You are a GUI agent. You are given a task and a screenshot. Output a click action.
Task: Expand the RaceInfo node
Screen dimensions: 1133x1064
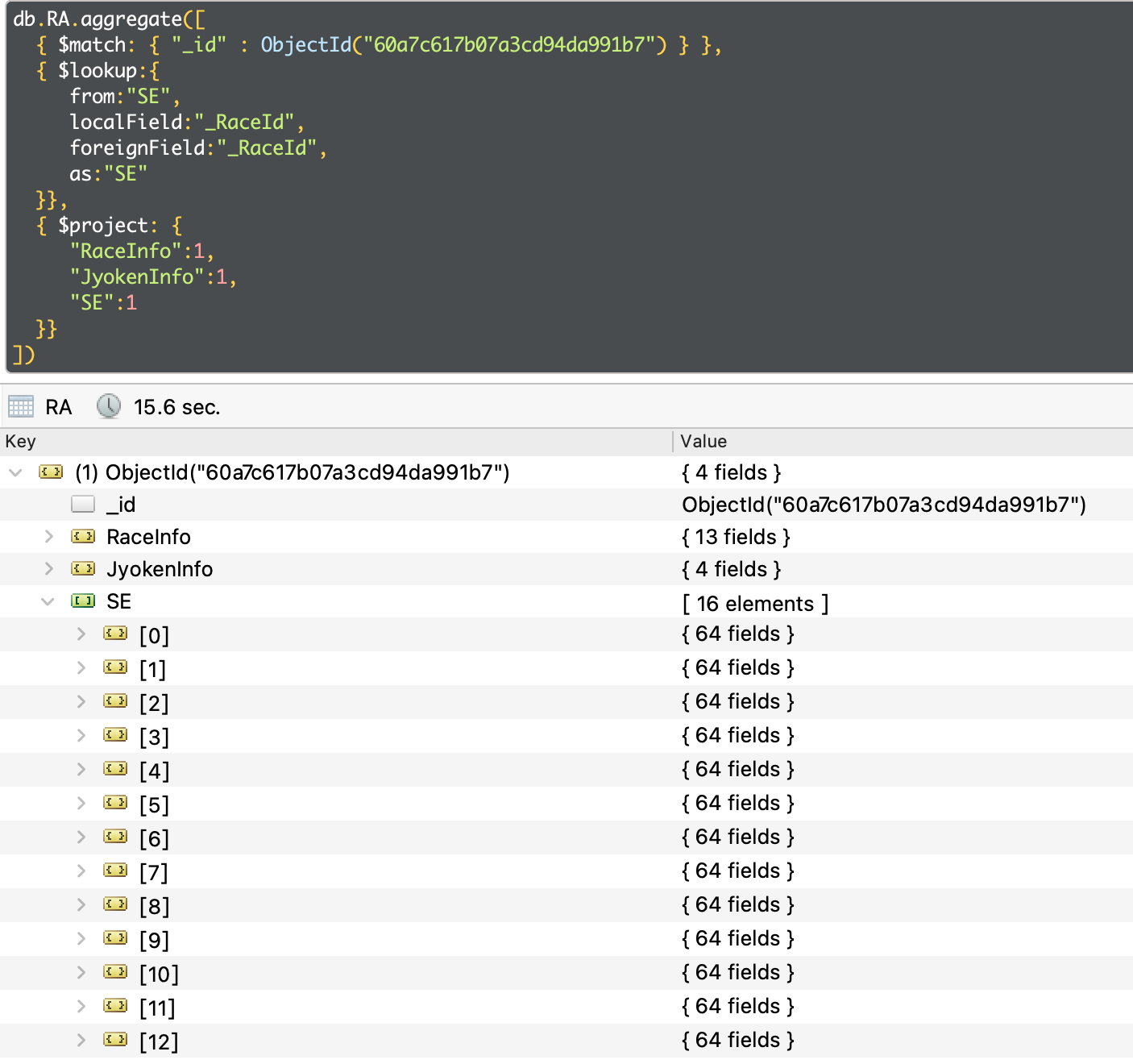(x=48, y=537)
